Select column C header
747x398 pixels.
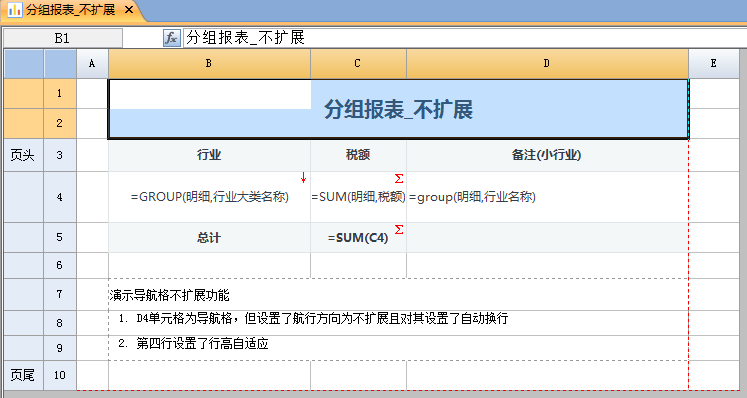358,63
